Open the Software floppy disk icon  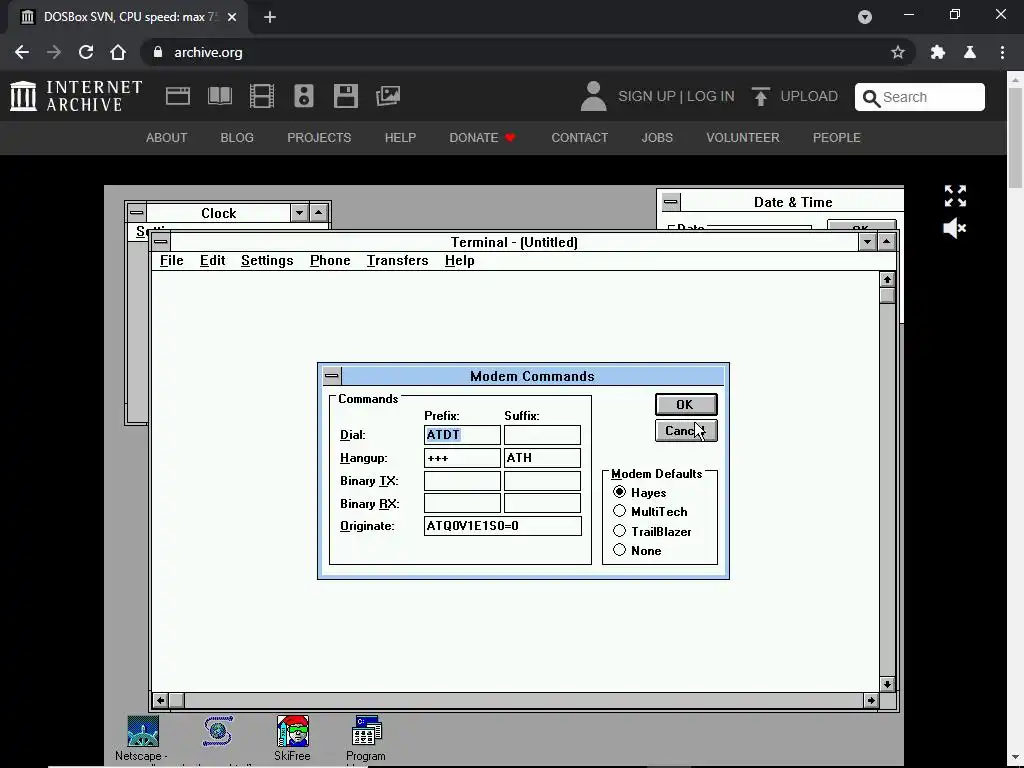[345, 96]
